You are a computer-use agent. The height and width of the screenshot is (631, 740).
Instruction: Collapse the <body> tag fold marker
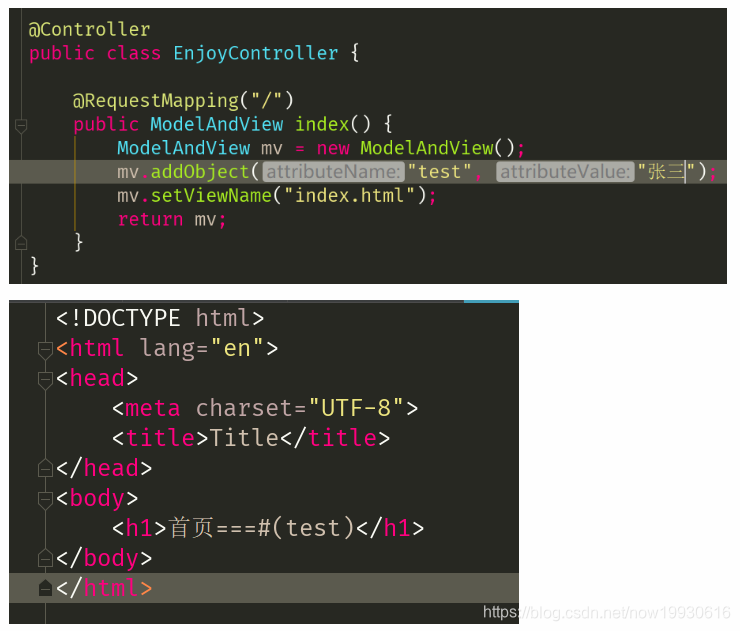(x=45, y=500)
